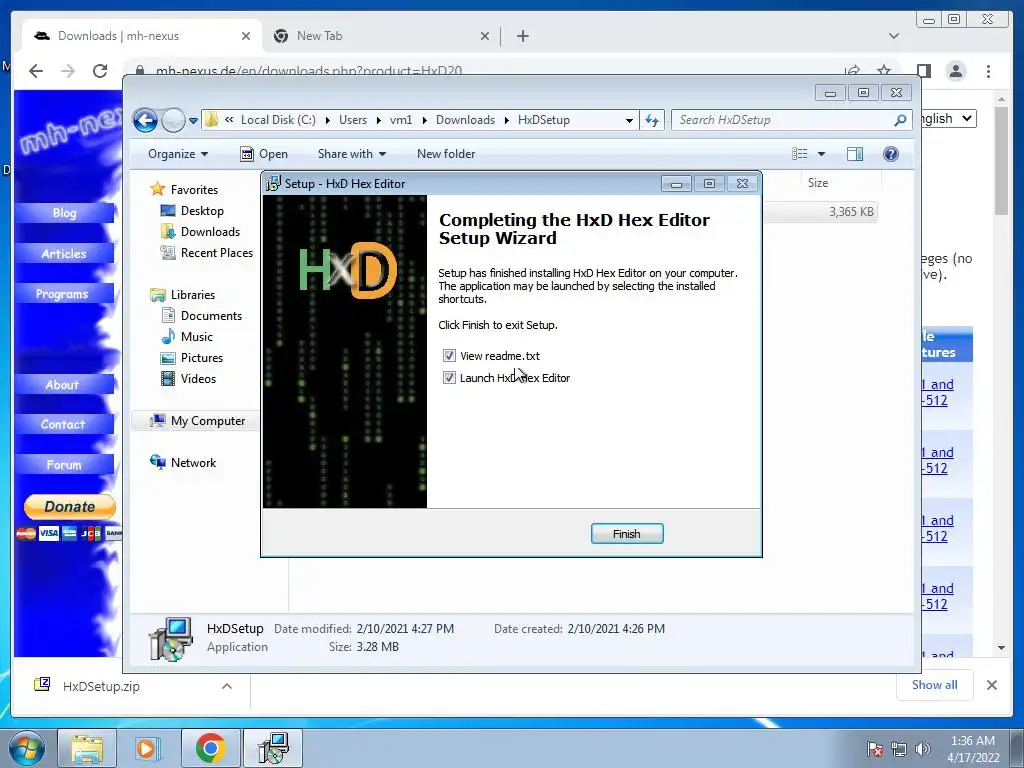1024x768 pixels.
Task: Select My Computer in navigation pane
Action: point(208,421)
